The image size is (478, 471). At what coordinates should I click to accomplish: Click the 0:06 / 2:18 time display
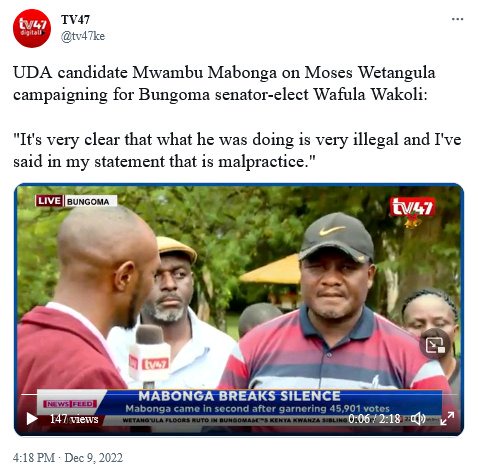(374, 419)
